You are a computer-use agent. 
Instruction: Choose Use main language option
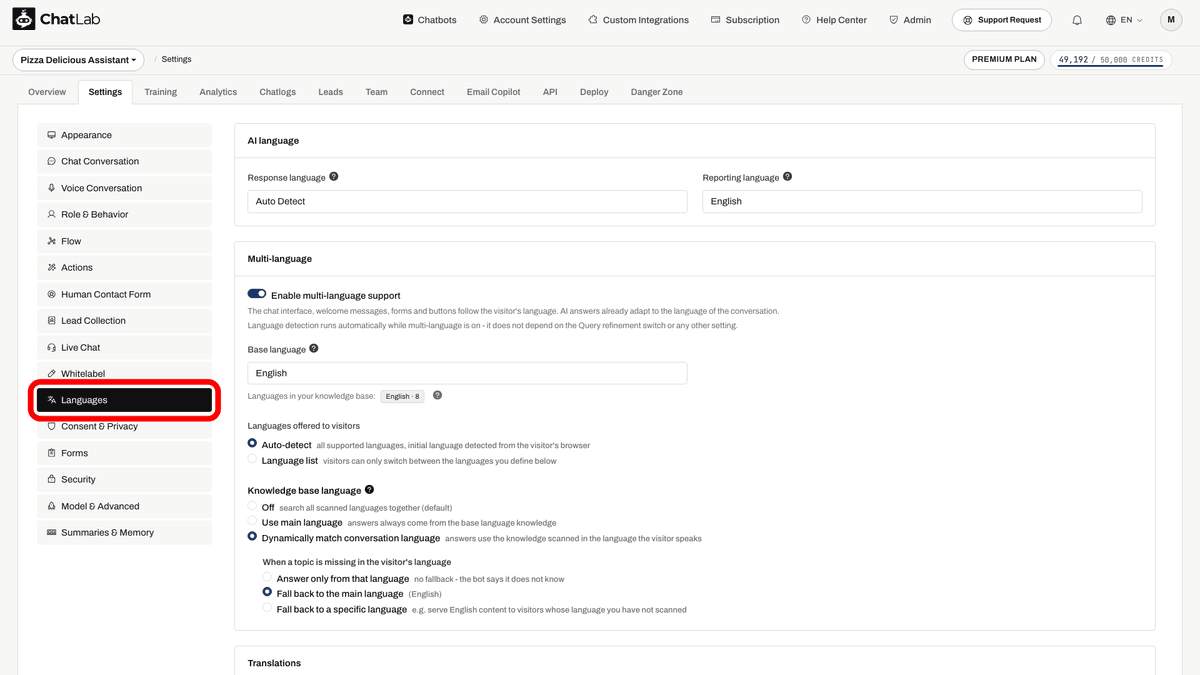(252, 521)
